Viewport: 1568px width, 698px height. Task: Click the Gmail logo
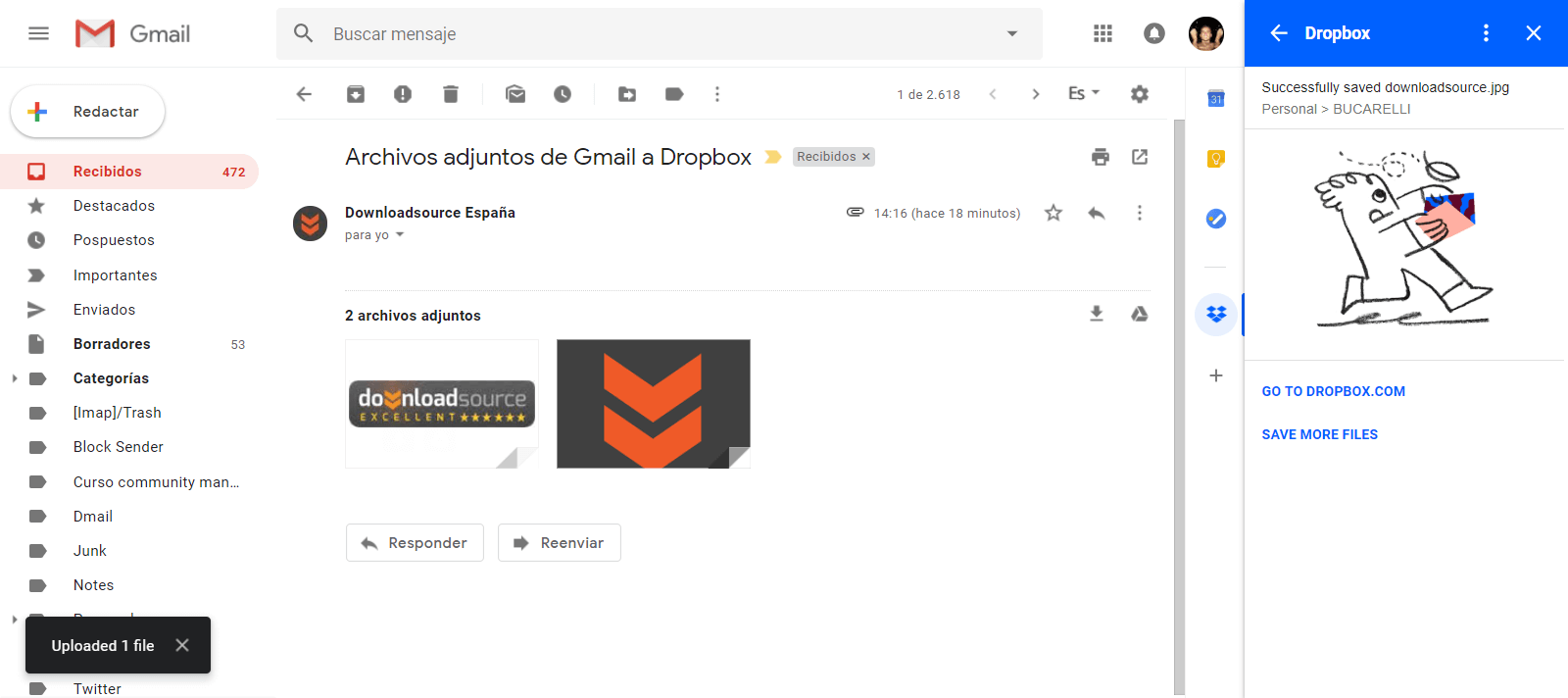click(x=132, y=33)
